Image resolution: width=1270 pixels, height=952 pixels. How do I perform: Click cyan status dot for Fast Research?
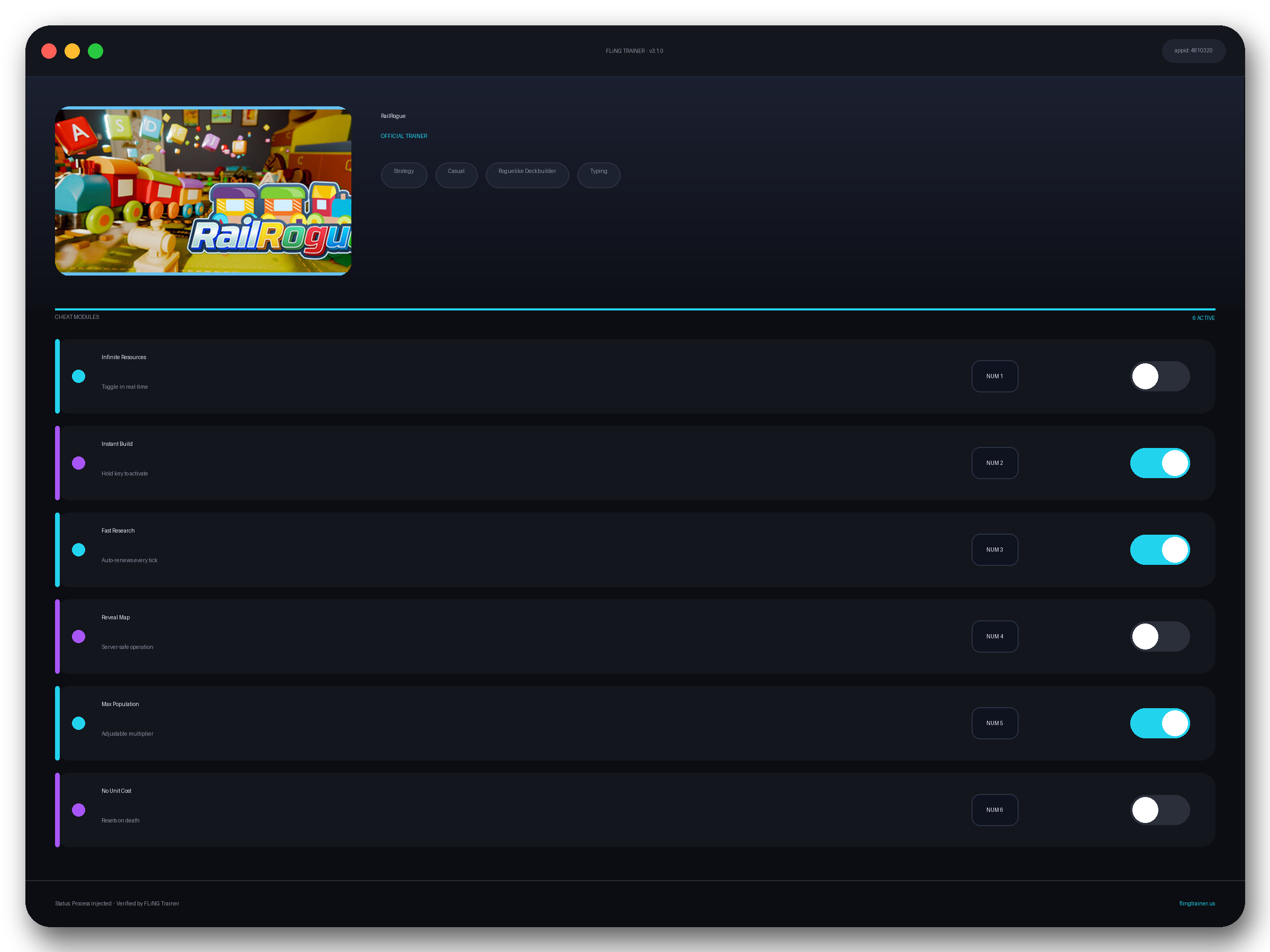79,550
